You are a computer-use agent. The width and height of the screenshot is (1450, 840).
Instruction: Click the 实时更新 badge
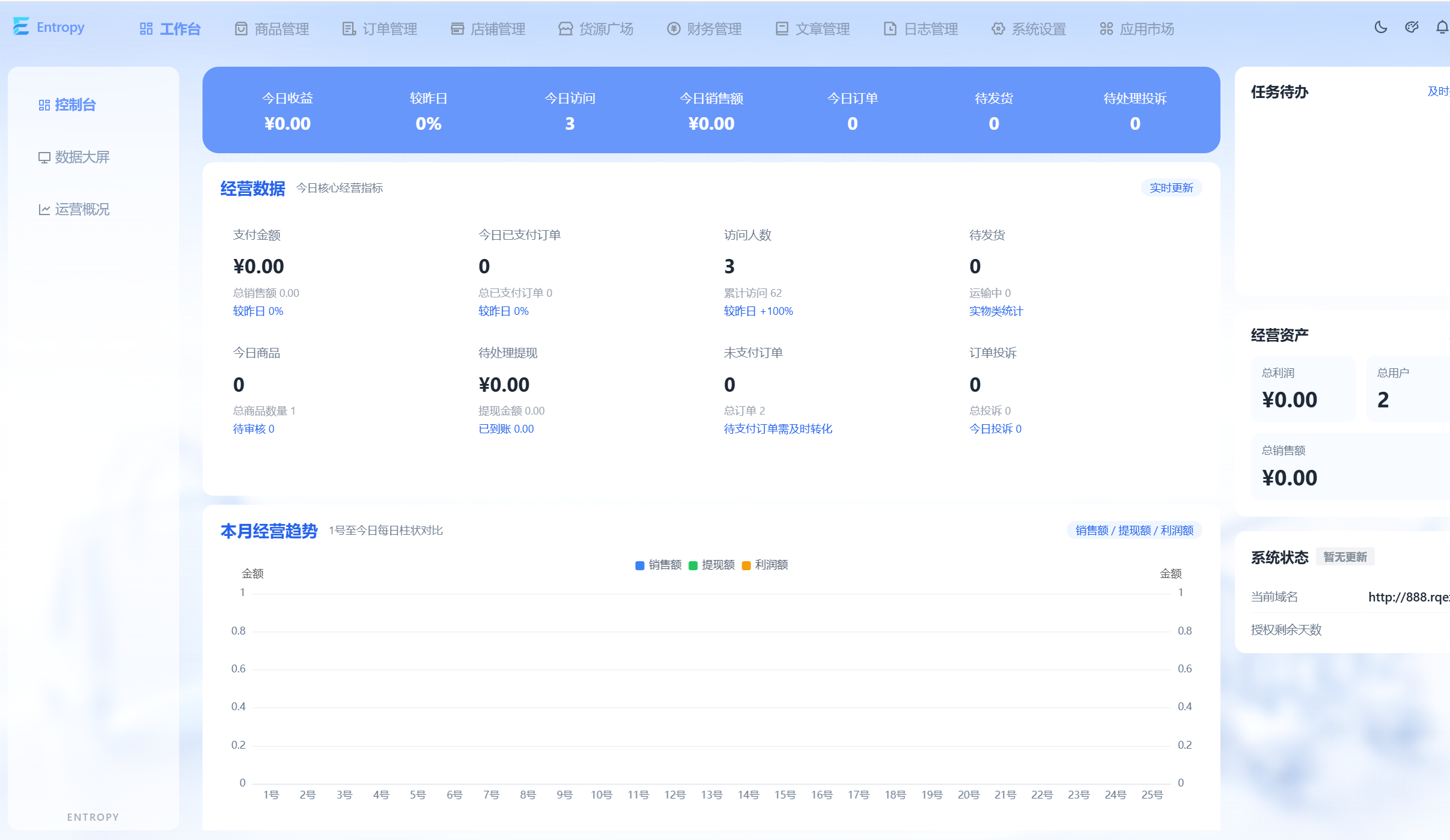coord(1171,188)
